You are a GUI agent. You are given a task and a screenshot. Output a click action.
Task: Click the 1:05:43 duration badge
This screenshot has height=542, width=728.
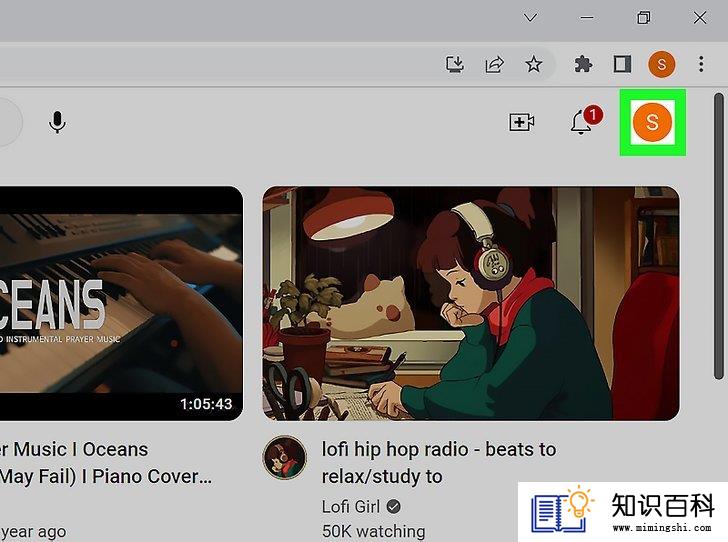pyautogui.click(x=206, y=404)
